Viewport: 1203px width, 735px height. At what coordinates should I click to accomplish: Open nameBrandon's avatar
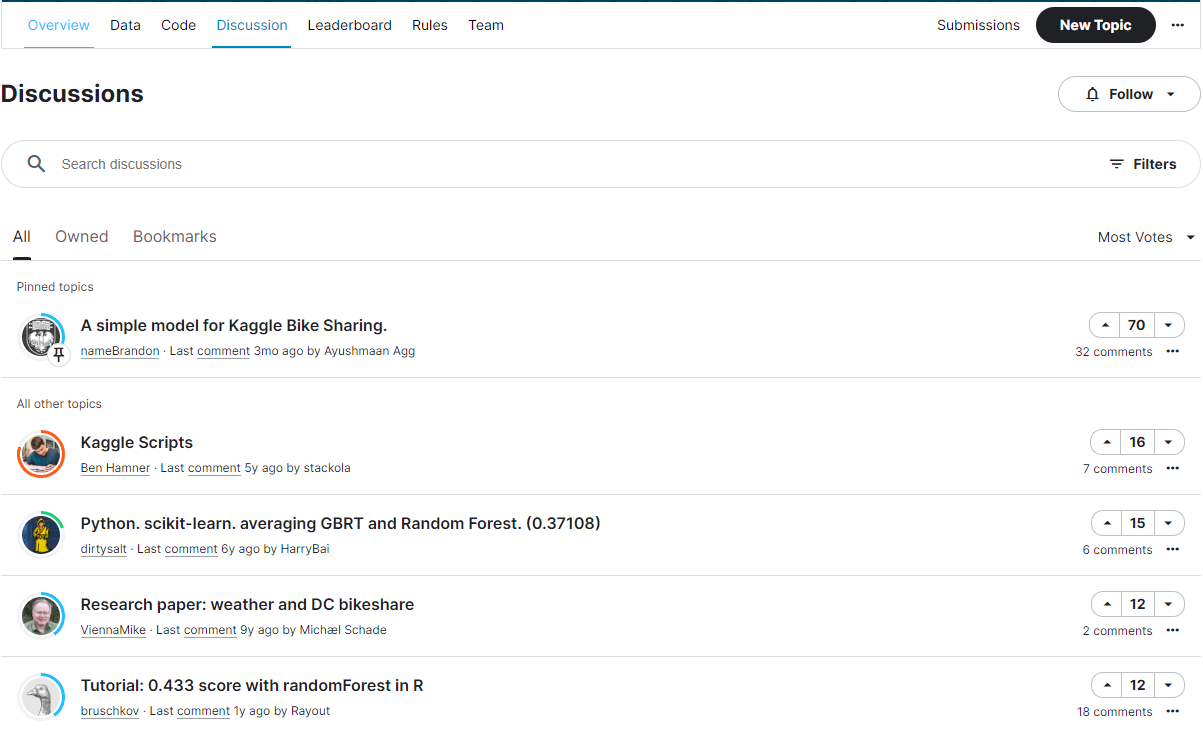(x=42, y=337)
